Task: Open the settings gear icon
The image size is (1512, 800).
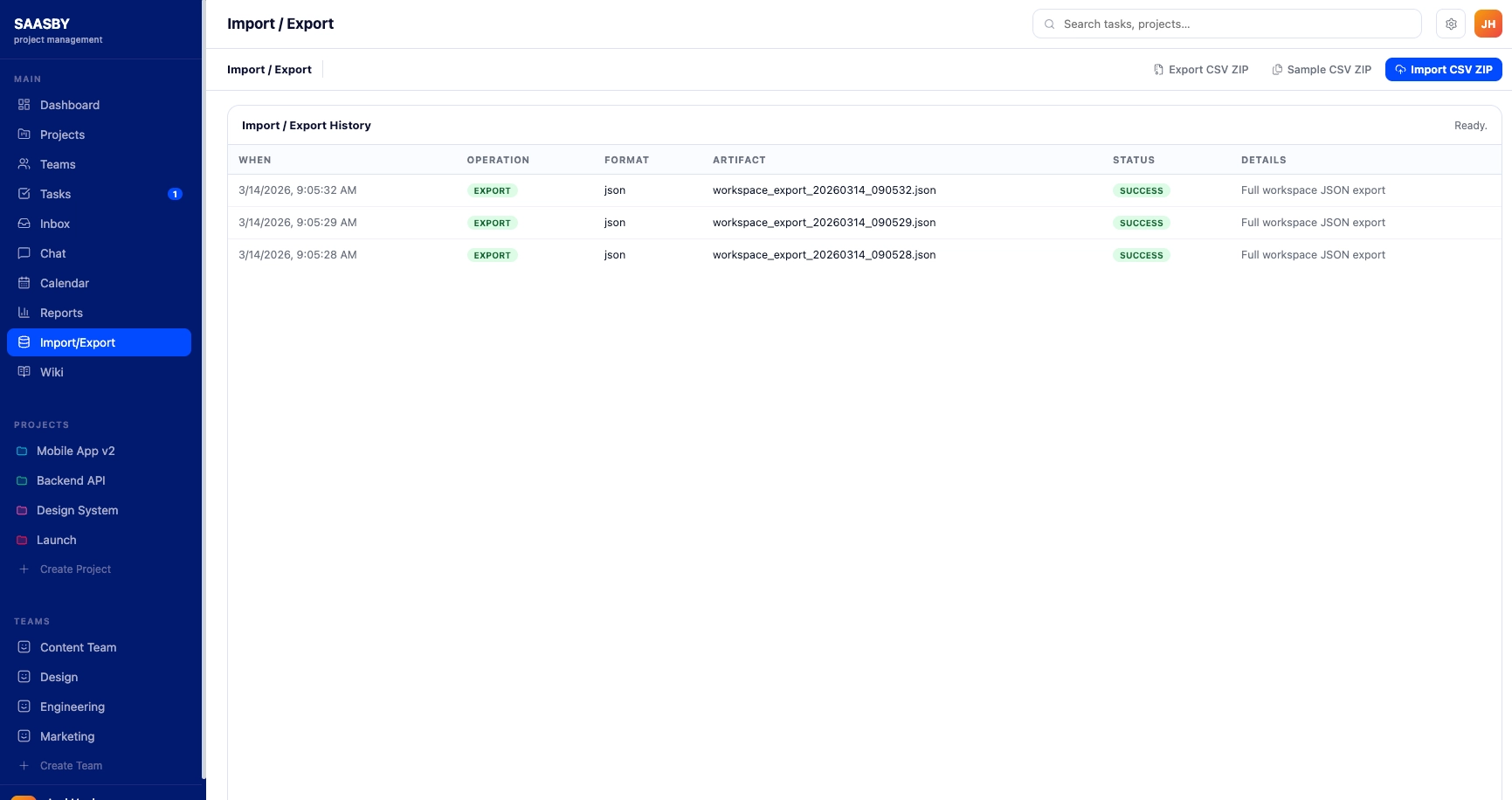Action: click(x=1451, y=24)
